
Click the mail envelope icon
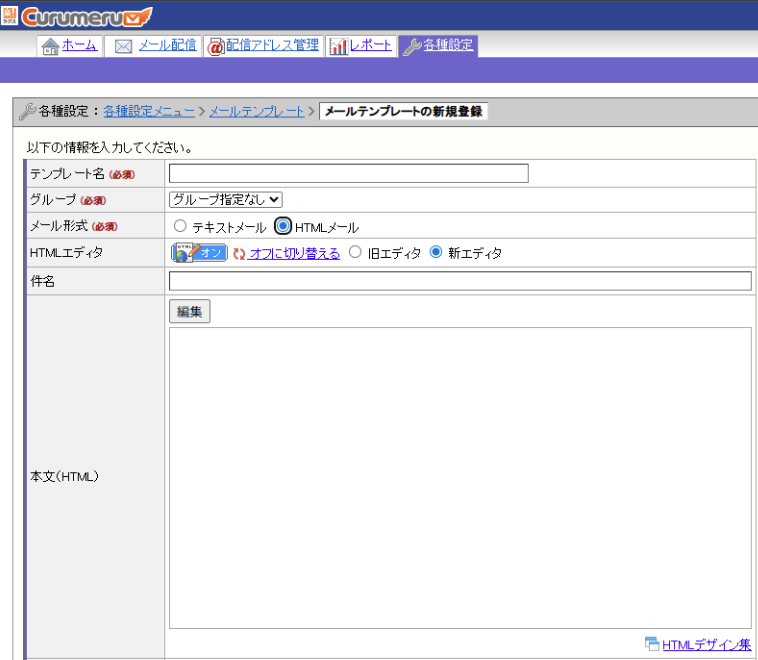click(124, 46)
